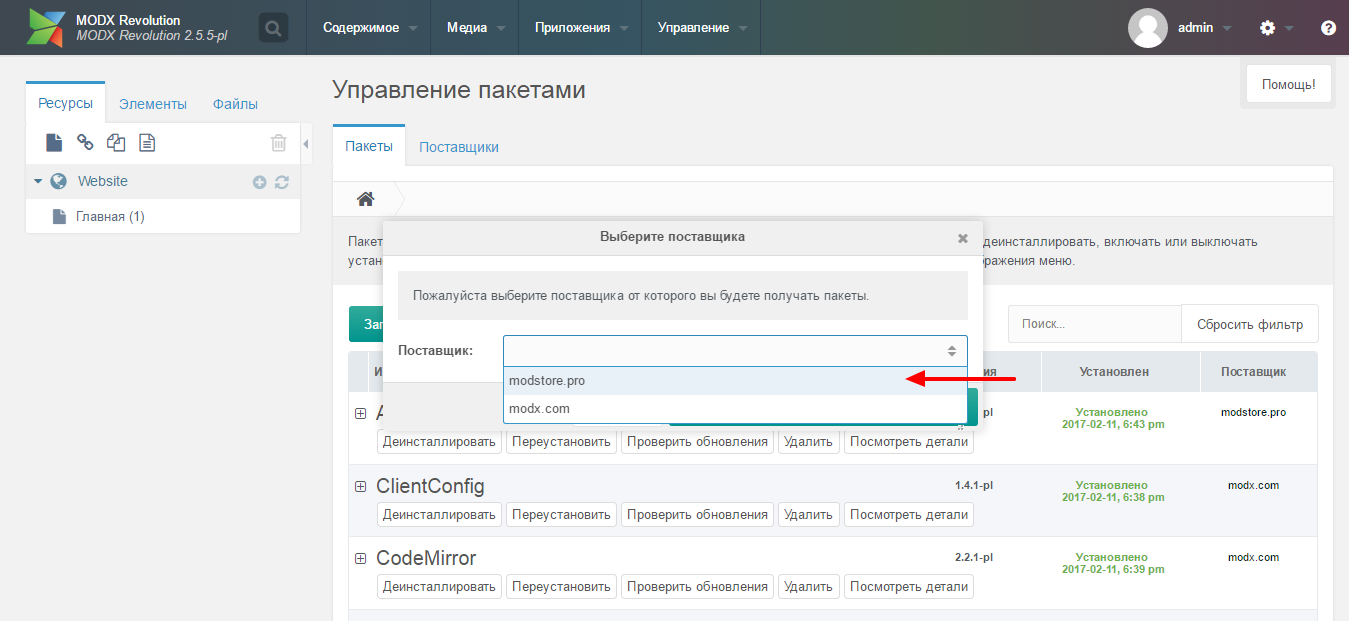Open the Управление menu
Screen dimensions: 1349x621
click(702, 28)
